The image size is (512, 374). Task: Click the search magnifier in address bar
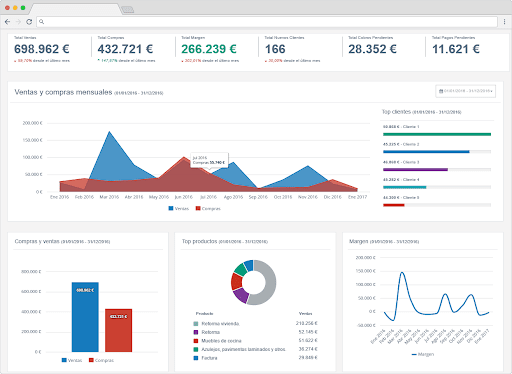pos(41,22)
